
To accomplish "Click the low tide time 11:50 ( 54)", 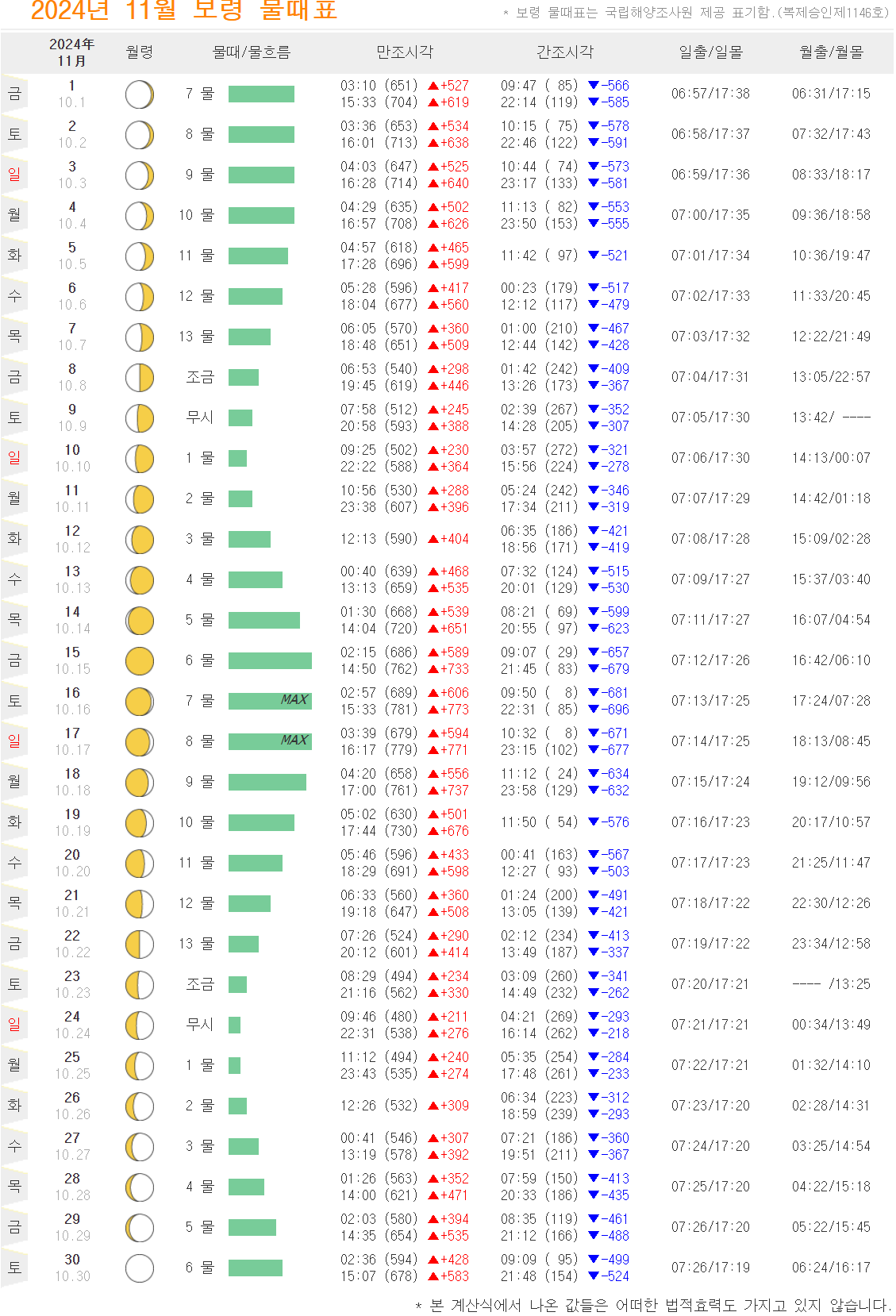I will (540, 822).
